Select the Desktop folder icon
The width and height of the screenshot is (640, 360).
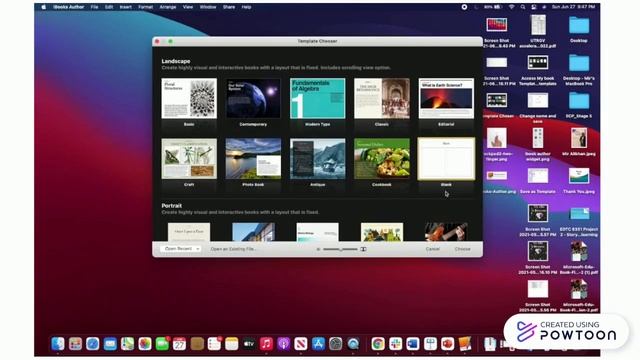579,26
